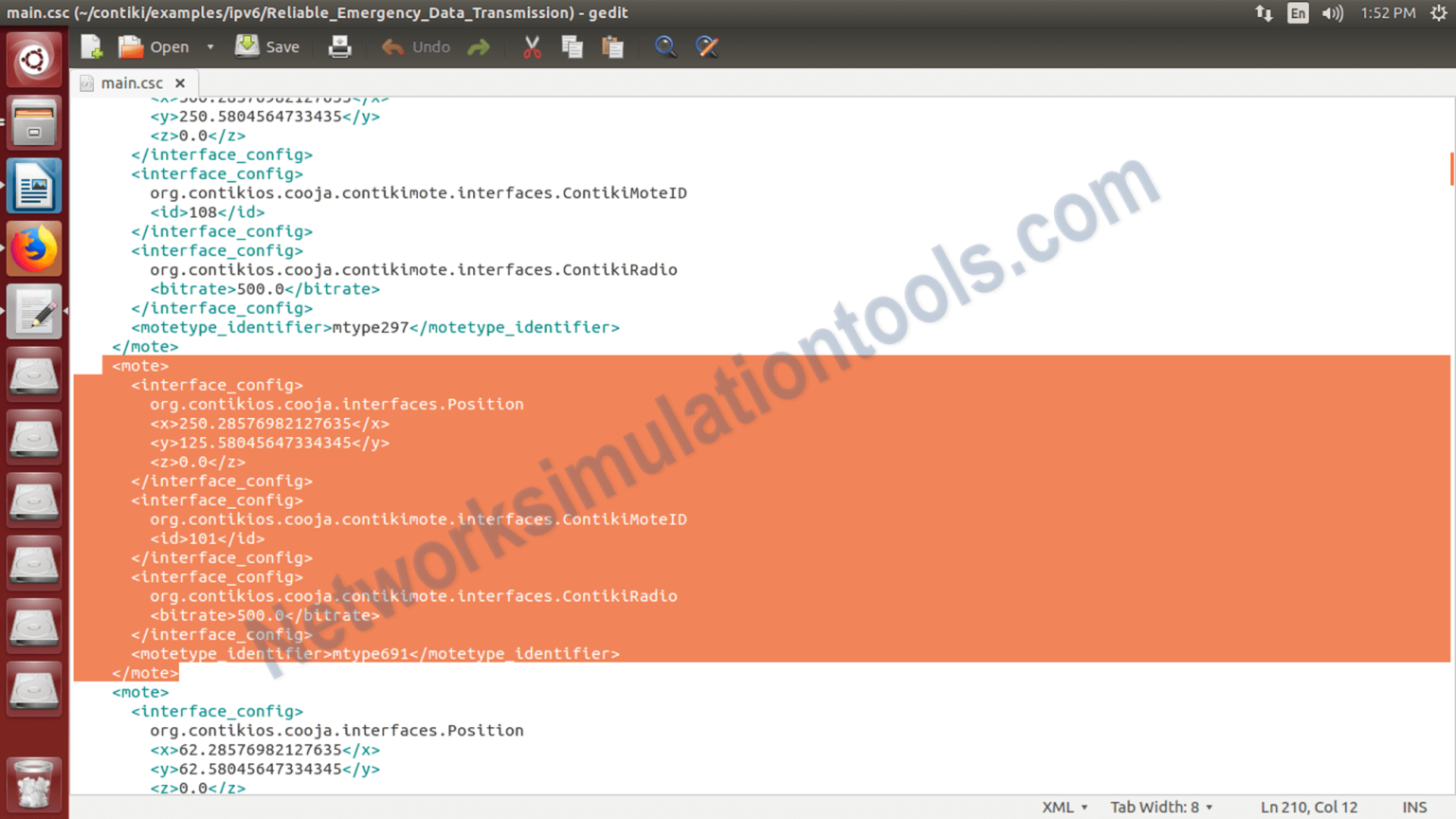Create a new document

[90, 45]
